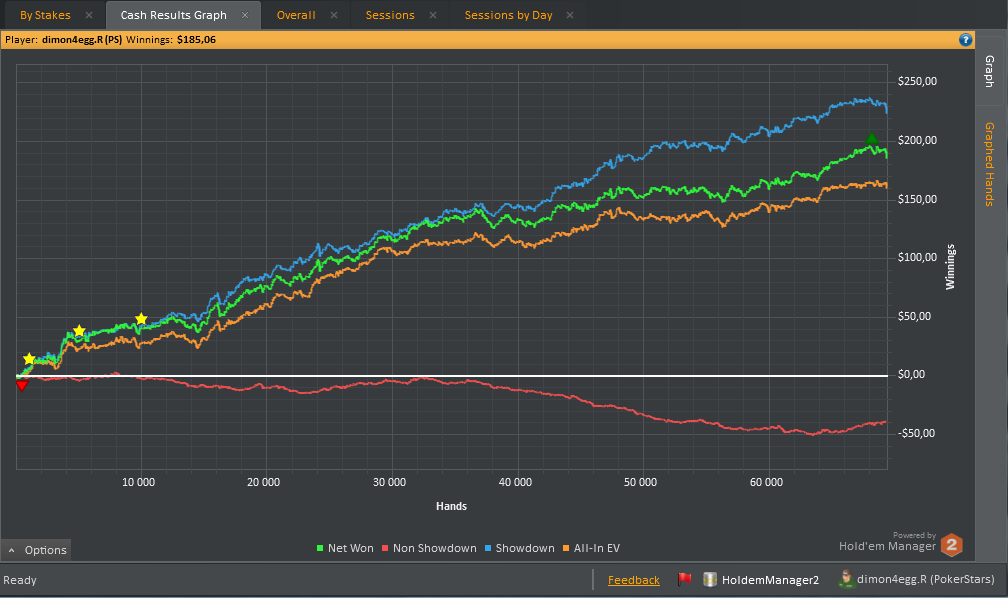Click the blue help question mark icon
The image size is (1008, 598).
[x=965, y=40]
